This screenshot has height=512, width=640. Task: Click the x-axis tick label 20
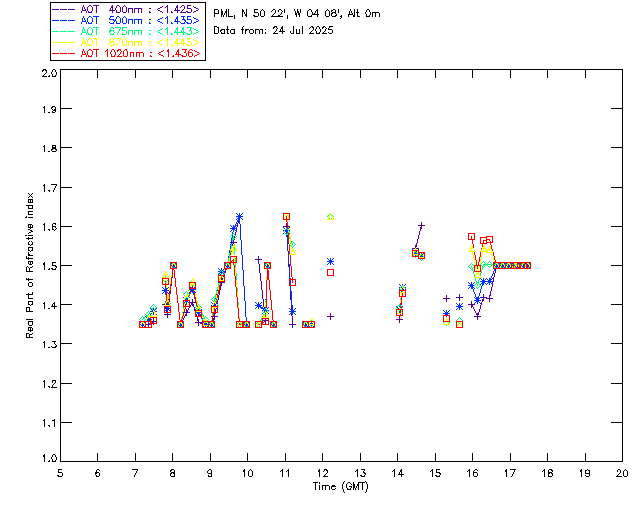pos(622,474)
